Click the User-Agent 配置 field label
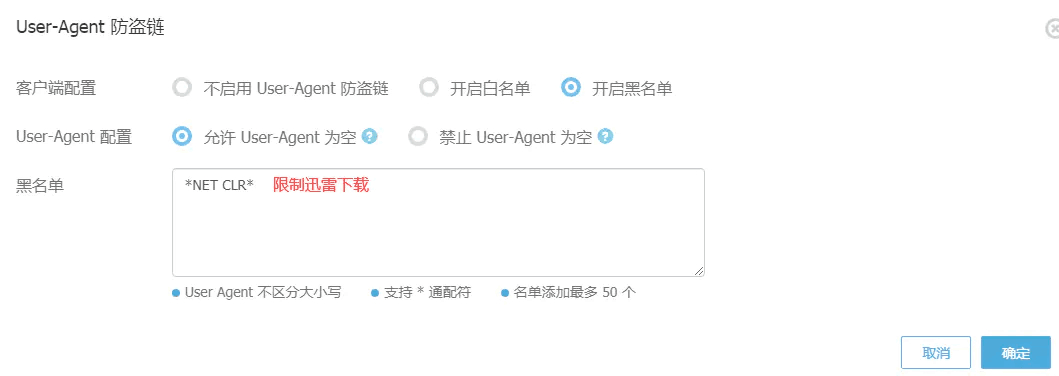Viewport: 1059px width, 376px height. click(74, 137)
